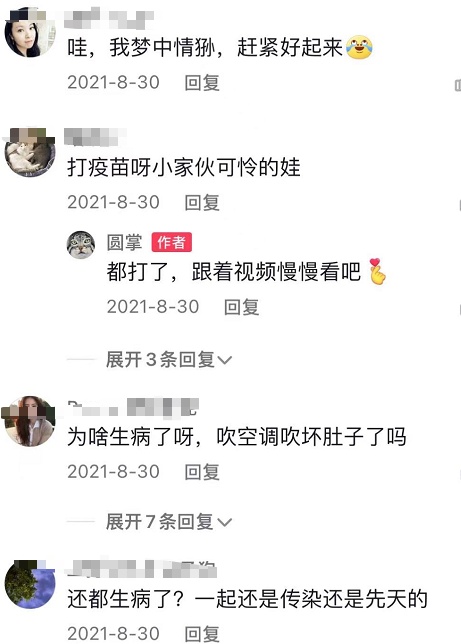The height and width of the screenshot is (644, 461).
Task: Reply to the 还都生病了 comment
Action: click(x=202, y=634)
